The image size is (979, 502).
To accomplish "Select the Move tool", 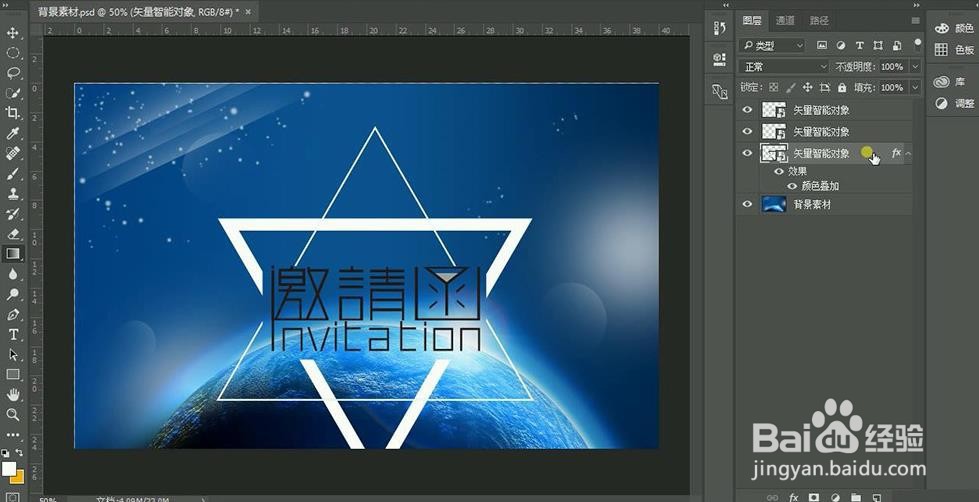I will click(12, 33).
